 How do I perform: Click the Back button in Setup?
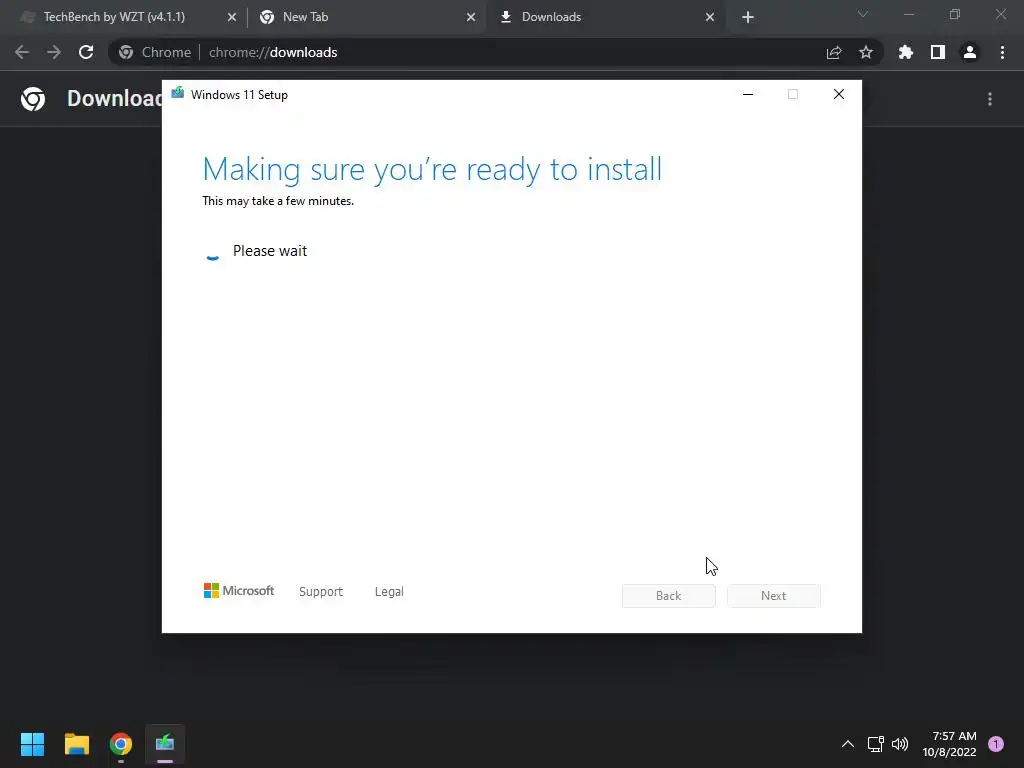click(669, 596)
